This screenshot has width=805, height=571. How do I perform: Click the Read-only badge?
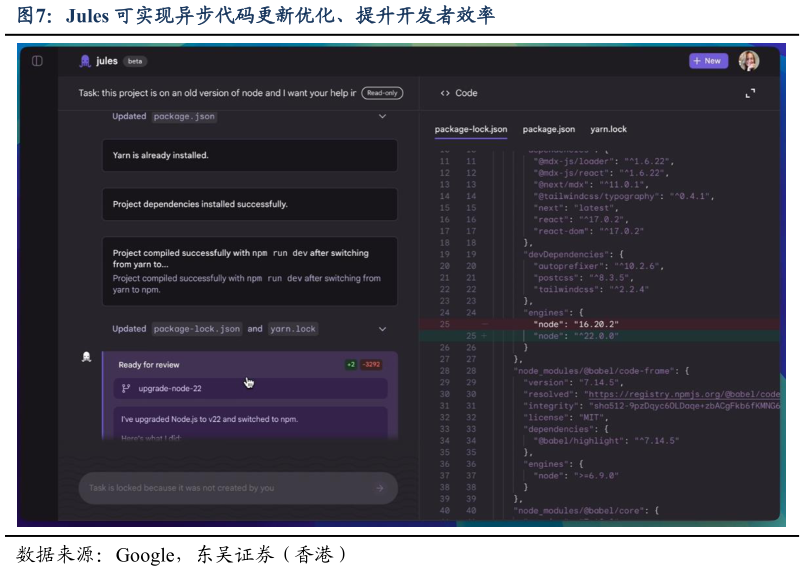[x=382, y=93]
